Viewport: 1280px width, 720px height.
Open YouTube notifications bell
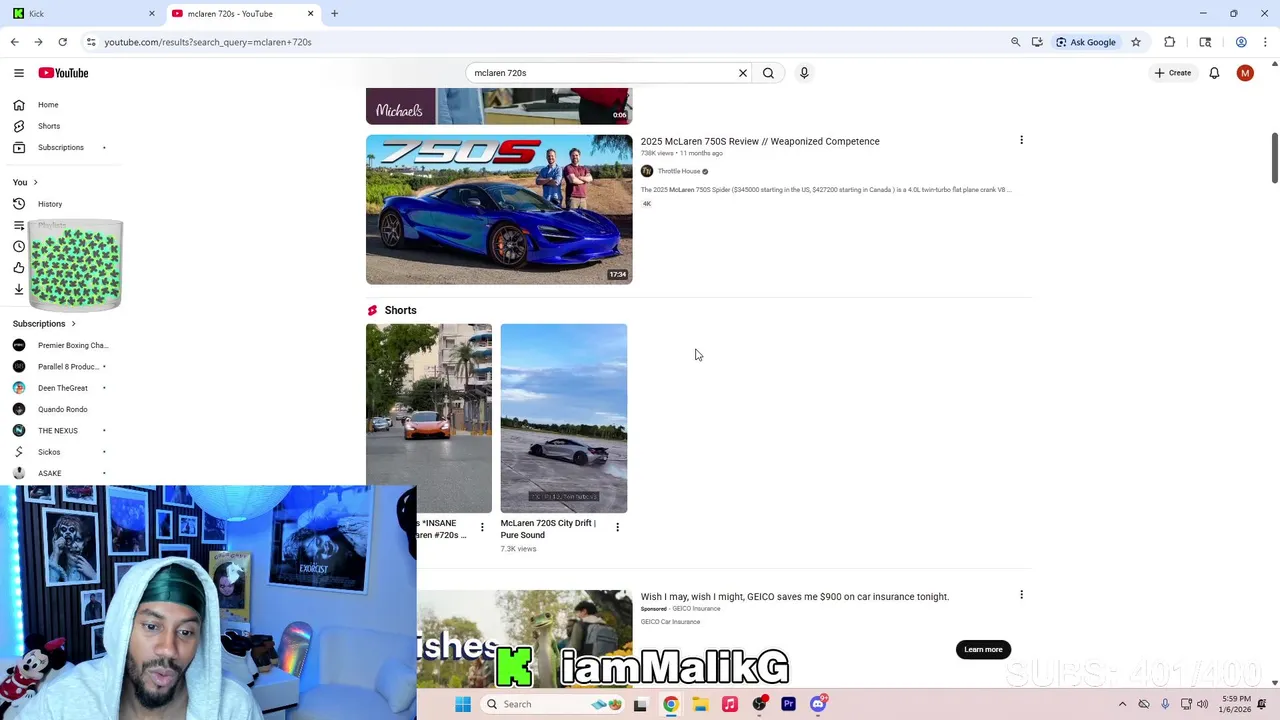(1214, 73)
